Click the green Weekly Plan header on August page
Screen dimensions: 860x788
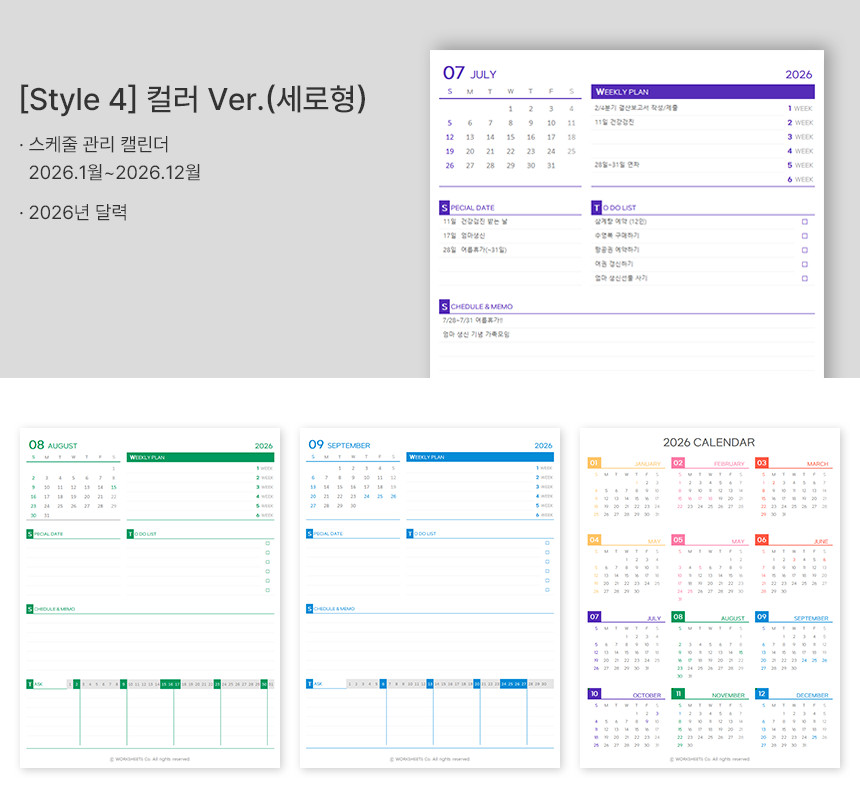tap(200, 457)
